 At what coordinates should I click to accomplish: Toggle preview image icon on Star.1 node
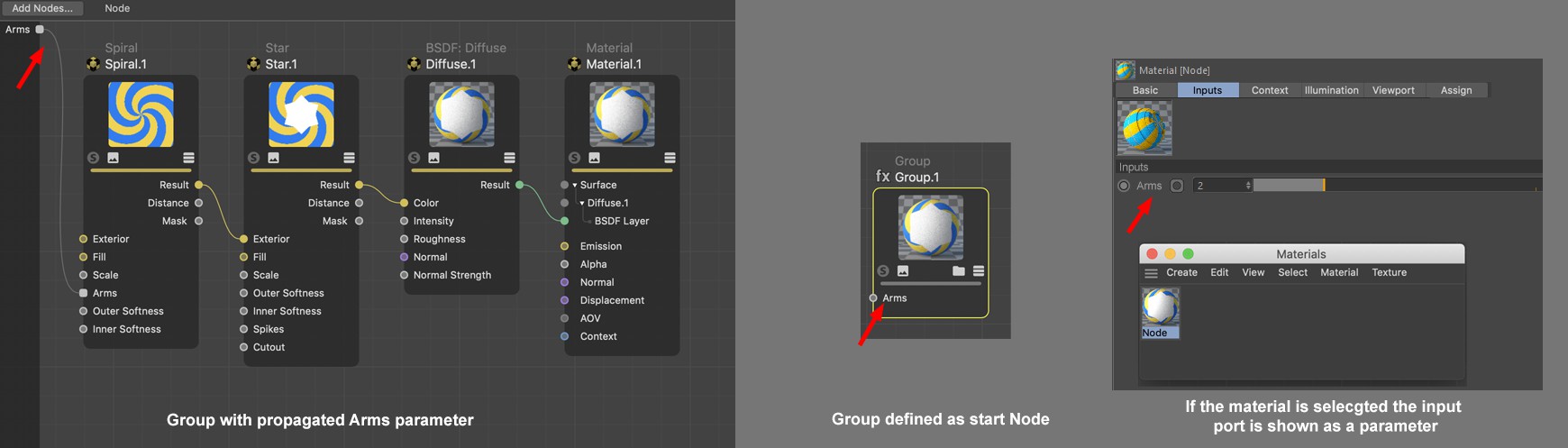273,158
